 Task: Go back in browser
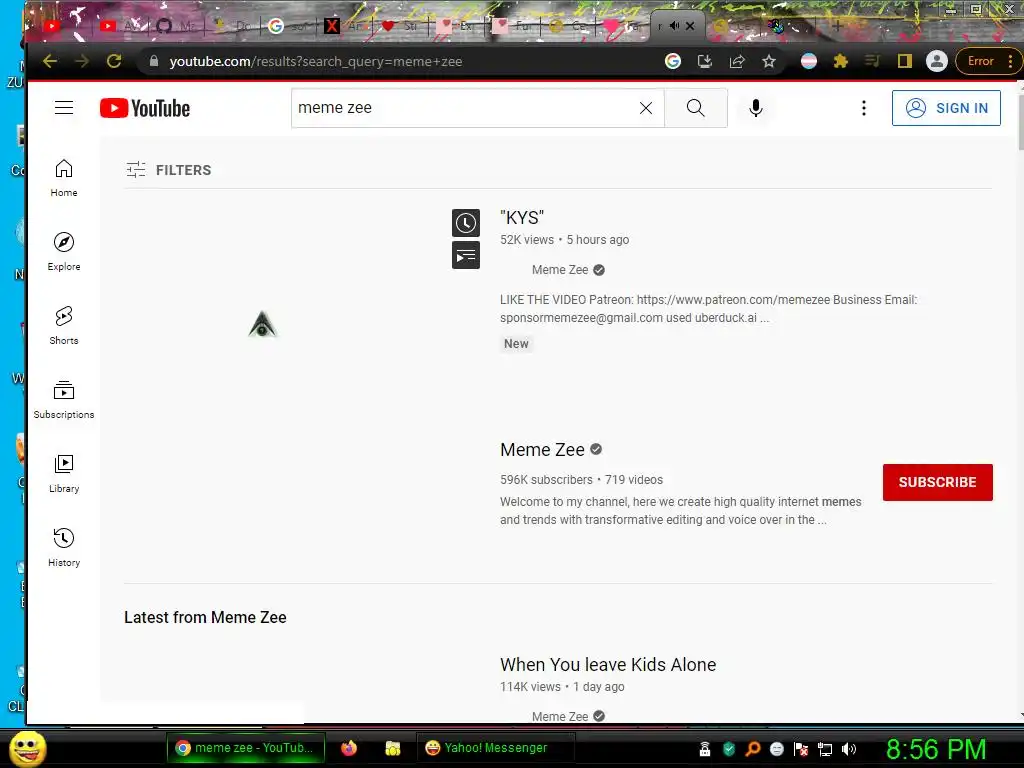(x=50, y=61)
